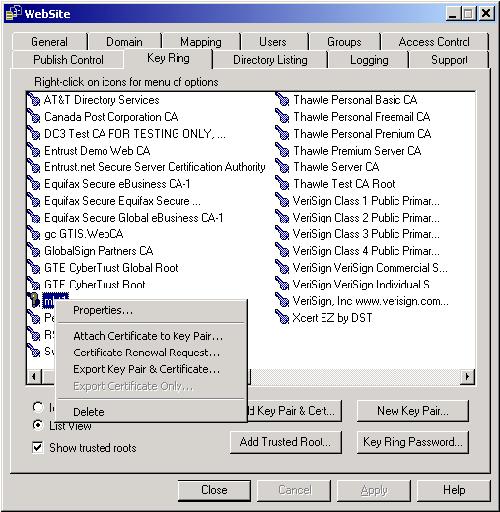Click the GlobalSign Partners CA icon
The width and height of the screenshot is (500, 512).
34,250
